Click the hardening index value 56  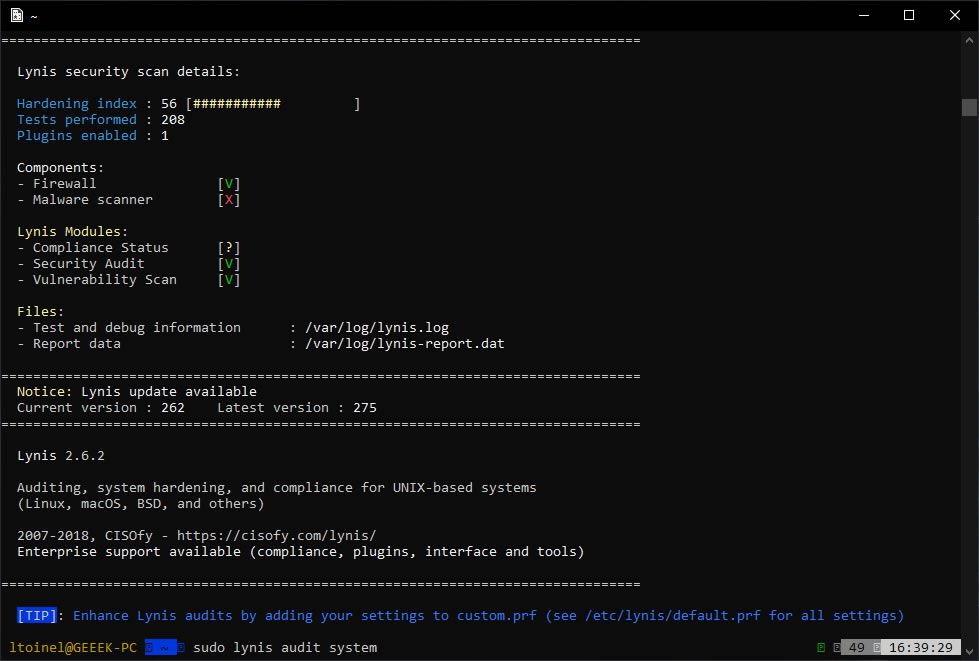169,104
